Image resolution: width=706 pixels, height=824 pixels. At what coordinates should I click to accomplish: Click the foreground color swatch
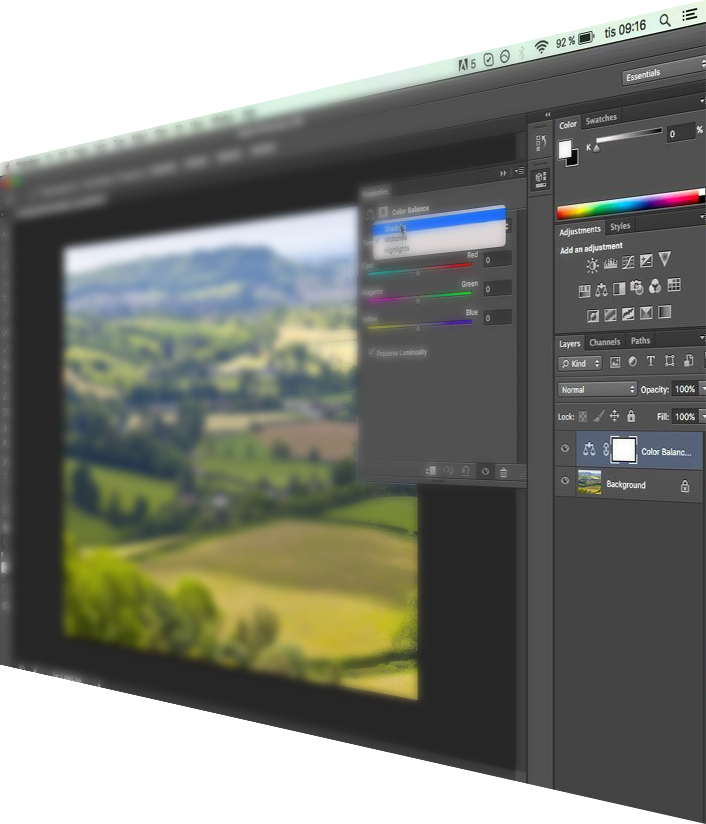pos(565,149)
